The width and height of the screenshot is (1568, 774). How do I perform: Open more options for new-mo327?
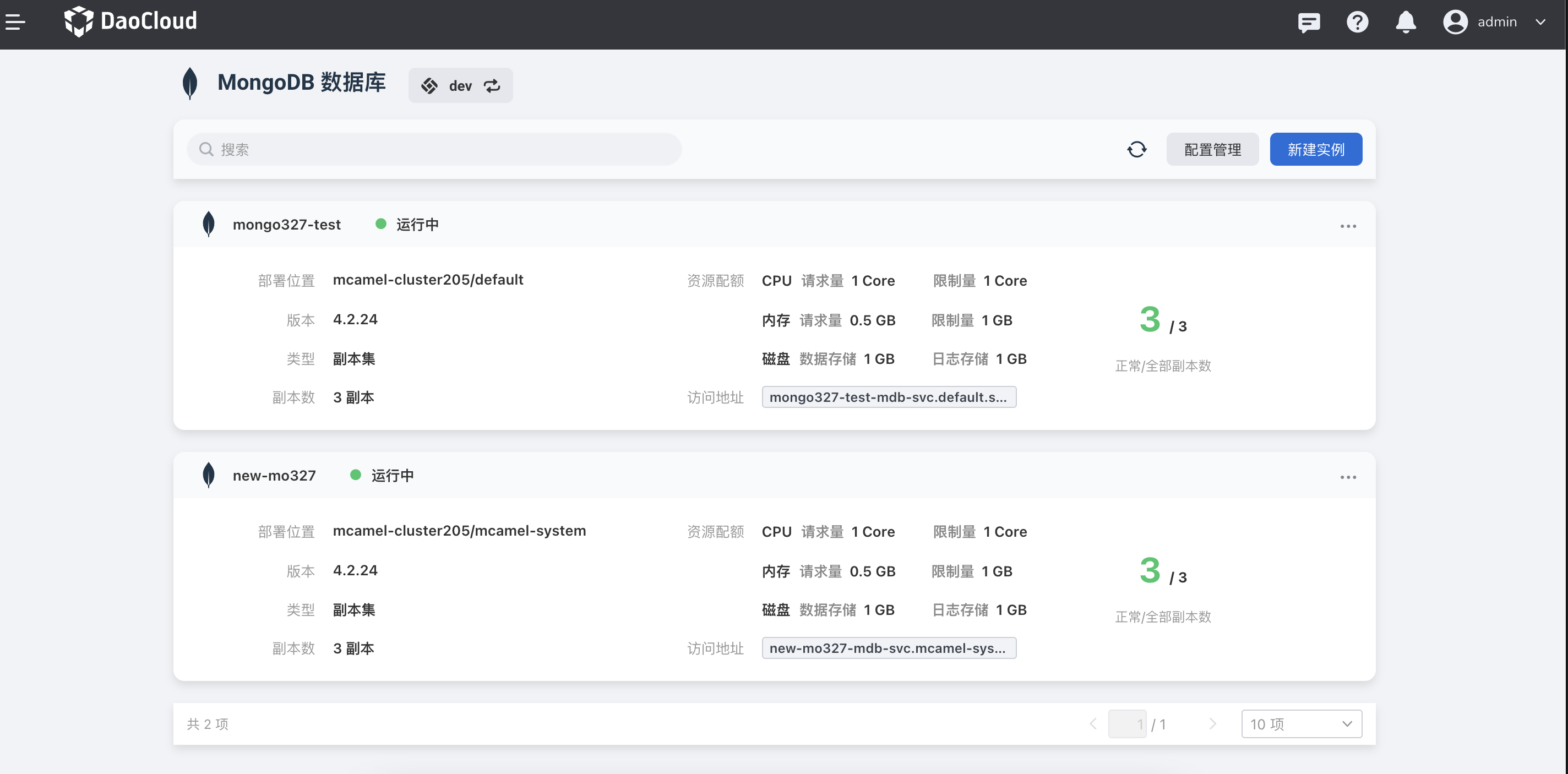click(x=1348, y=478)
